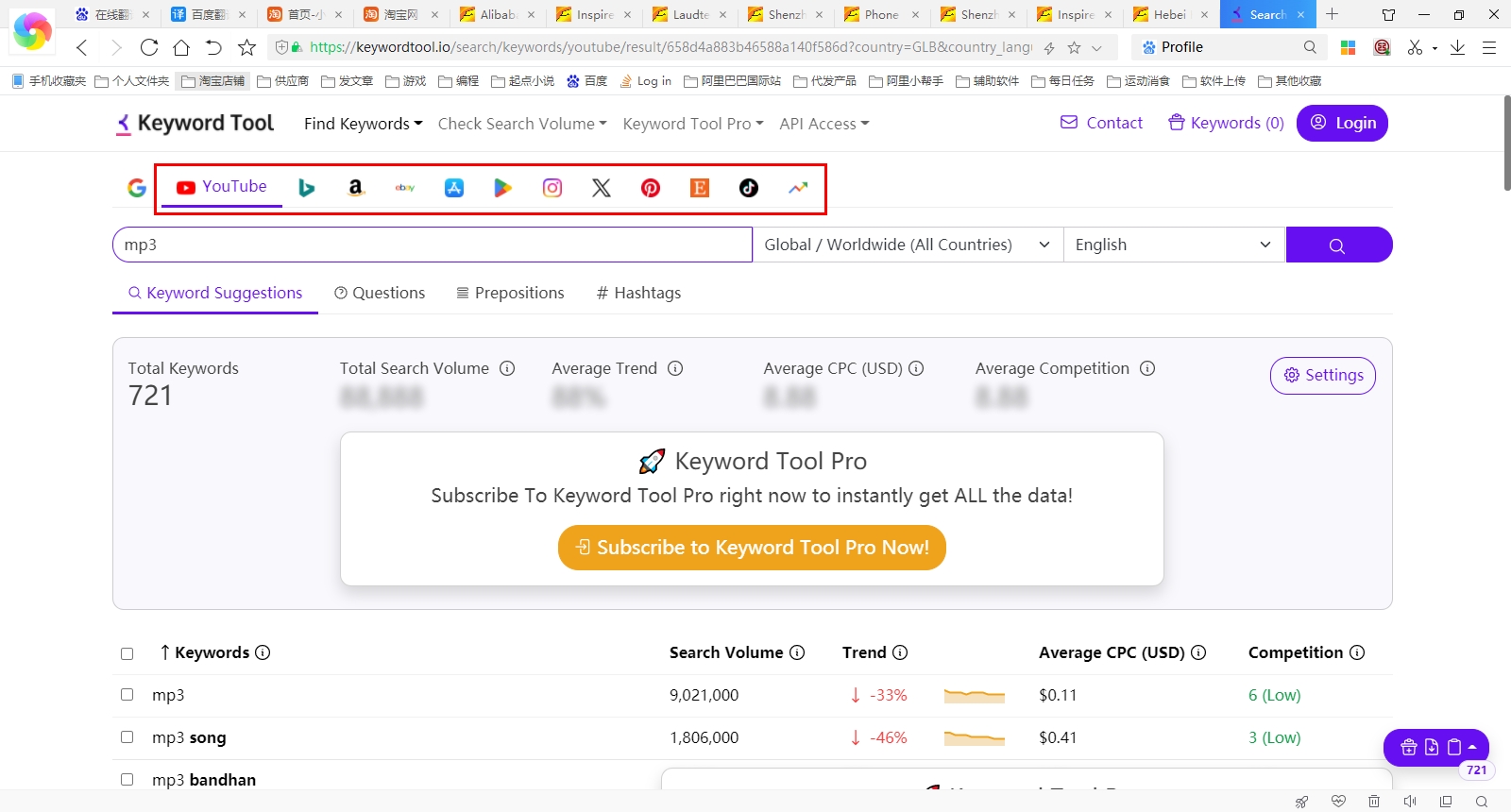Sort by the Search Volume column header
Viewport: 1511px width, 812px height.
click(x=726, y=652)
